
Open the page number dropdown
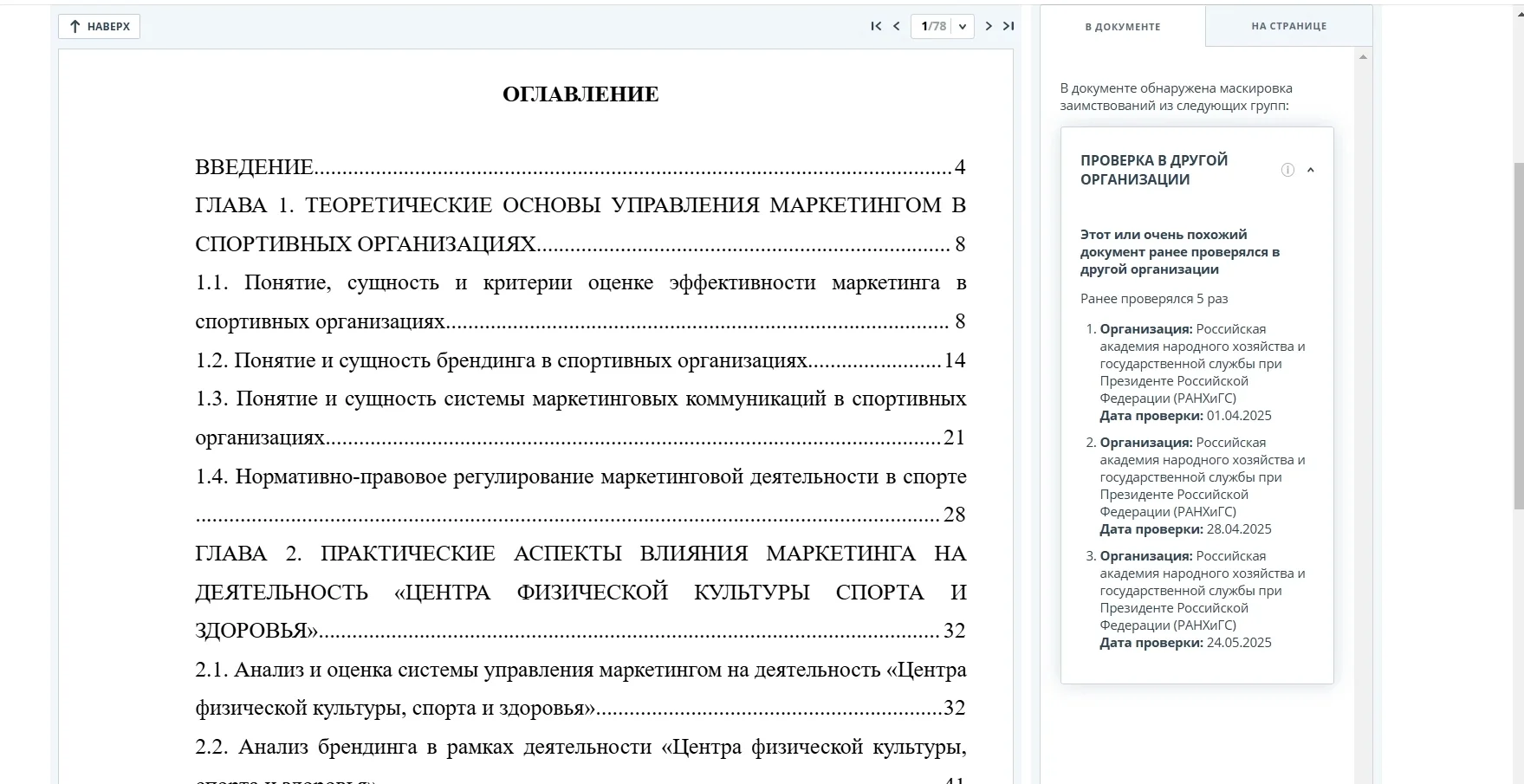pos(963,27)
